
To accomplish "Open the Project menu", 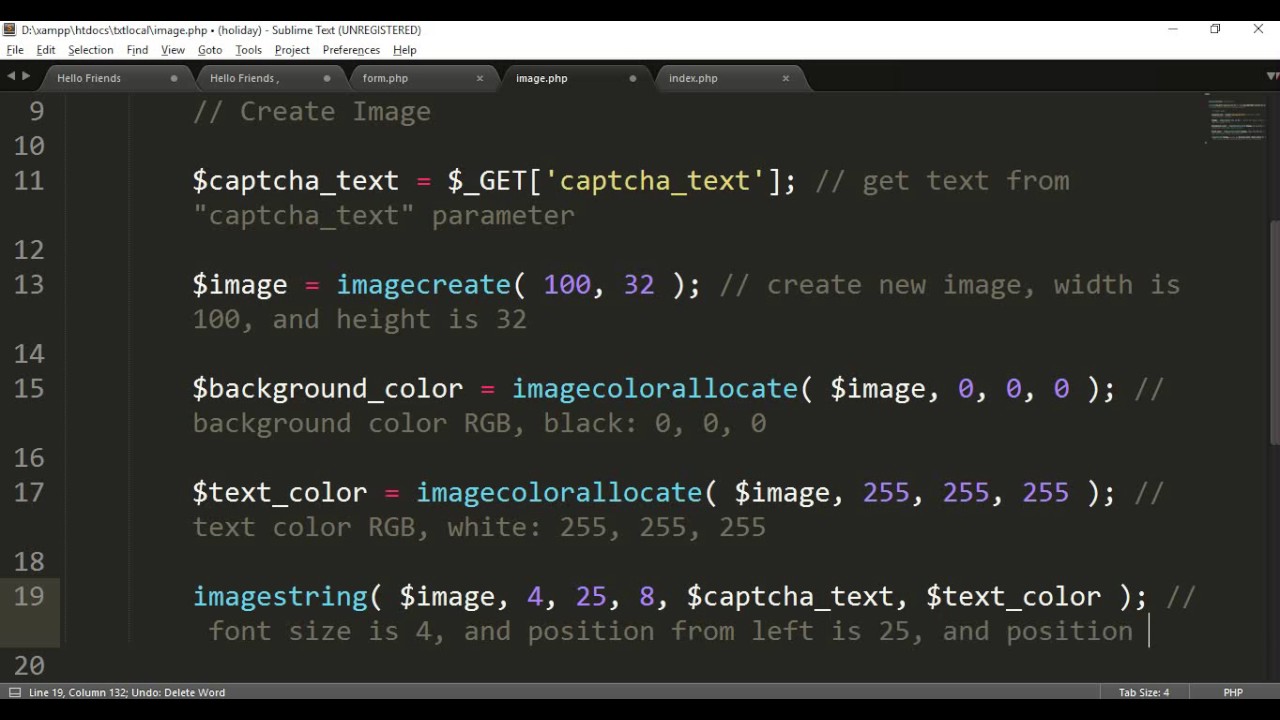I will click(292, 50).
